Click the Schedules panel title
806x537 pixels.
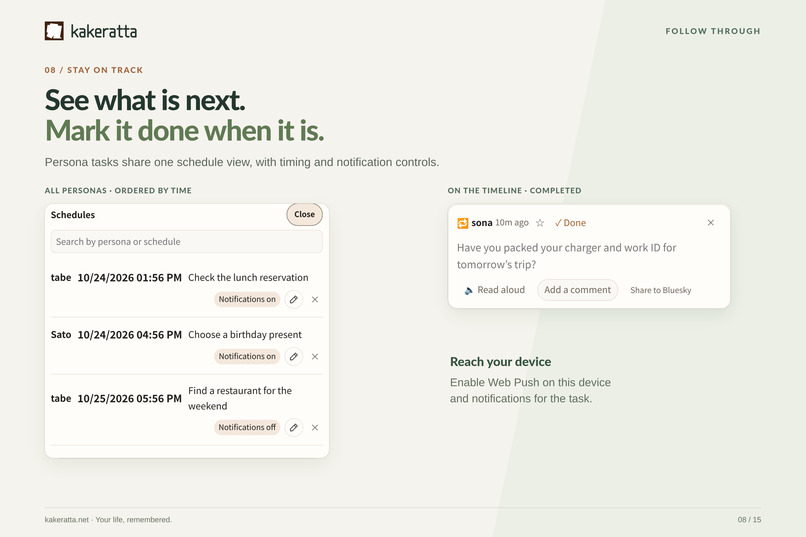[x=72, y=215]
